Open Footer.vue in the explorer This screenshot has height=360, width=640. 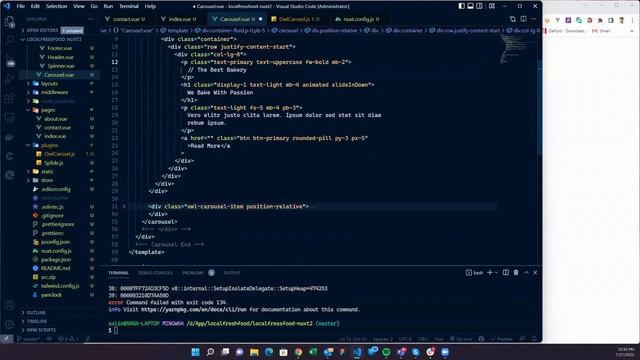point(60,48)
